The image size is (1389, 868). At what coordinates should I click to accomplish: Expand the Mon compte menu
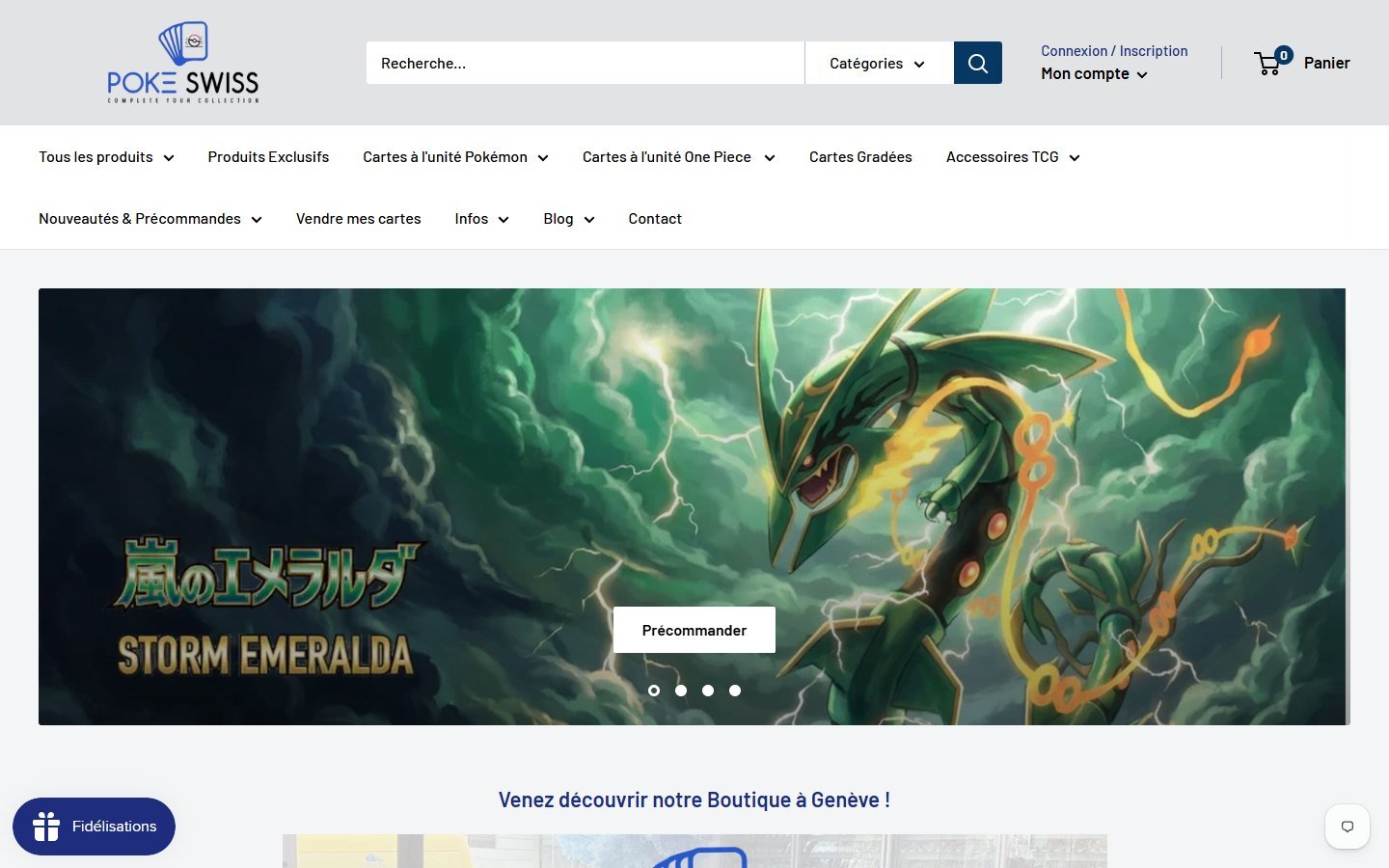(1094, 74)
